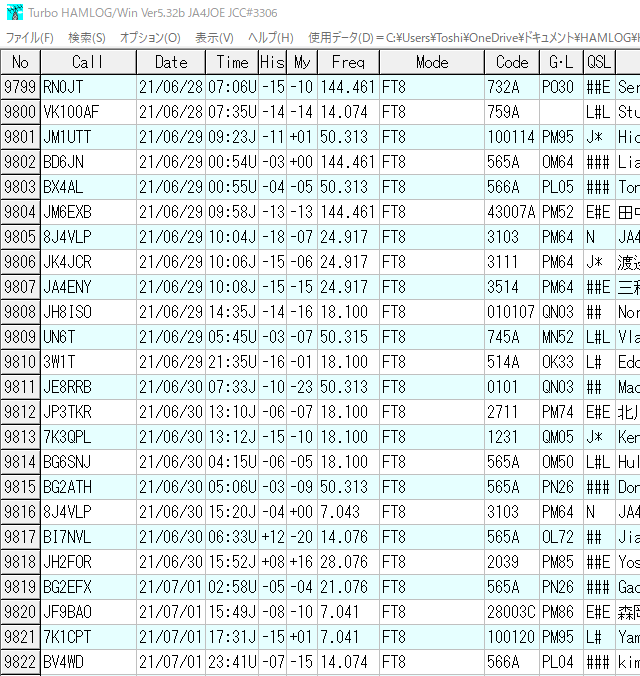Image resolution: width=640 pixels, height=676 pixels.
Task: Click the G·L column header
Action: [x=561, y=62]
